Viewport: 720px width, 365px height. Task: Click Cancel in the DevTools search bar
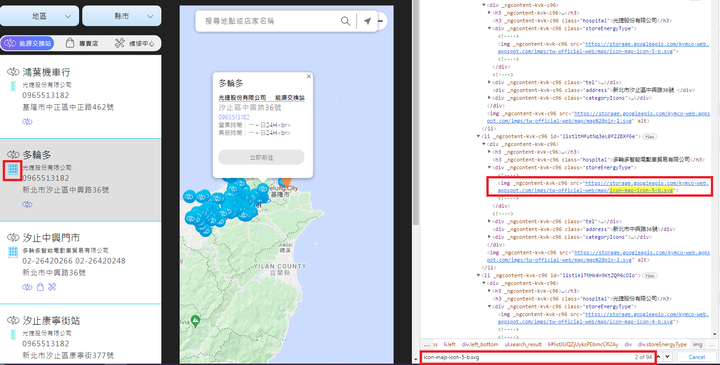click(696, 357)
